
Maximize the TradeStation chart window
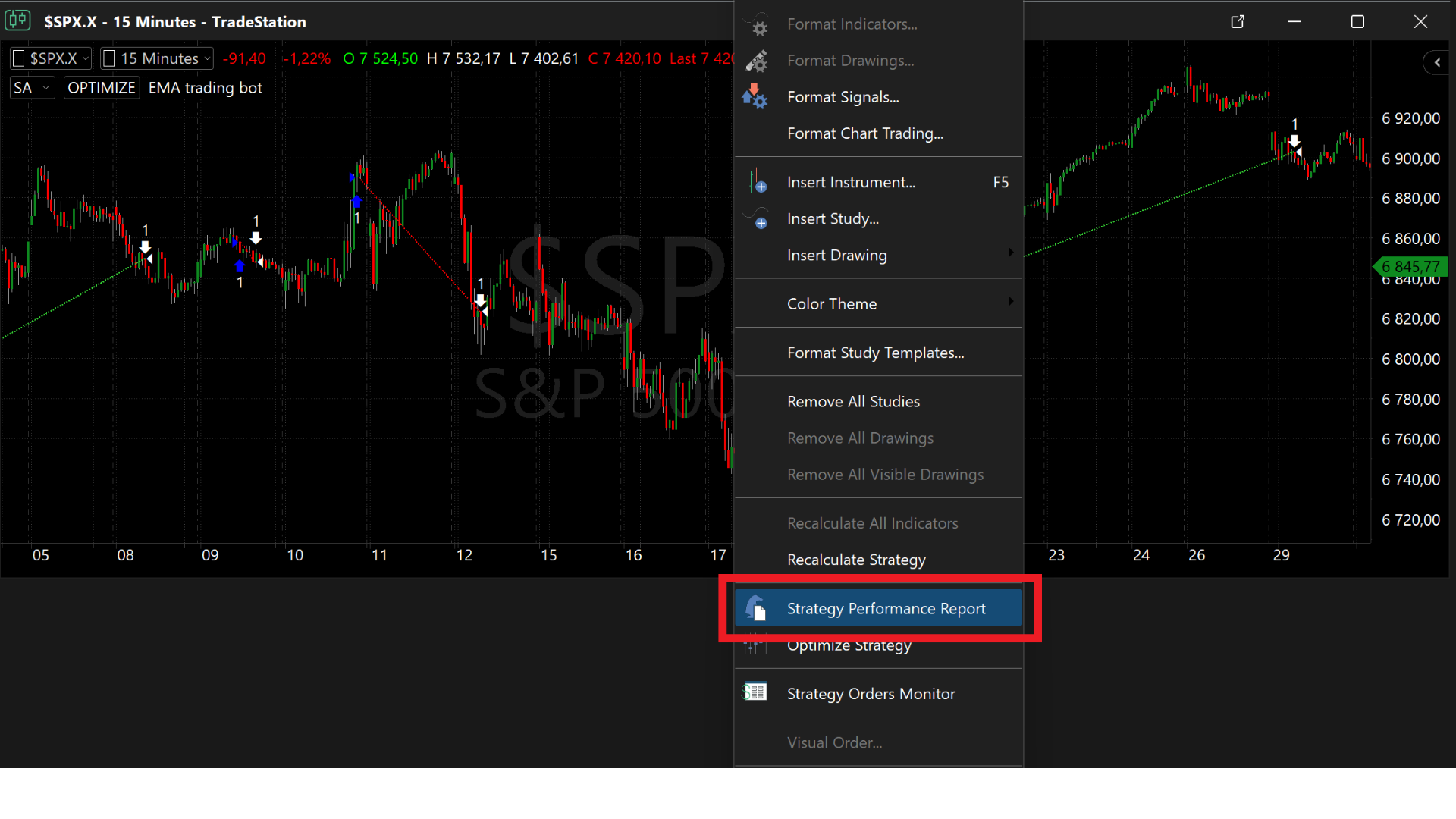(x=1357, y=21)
